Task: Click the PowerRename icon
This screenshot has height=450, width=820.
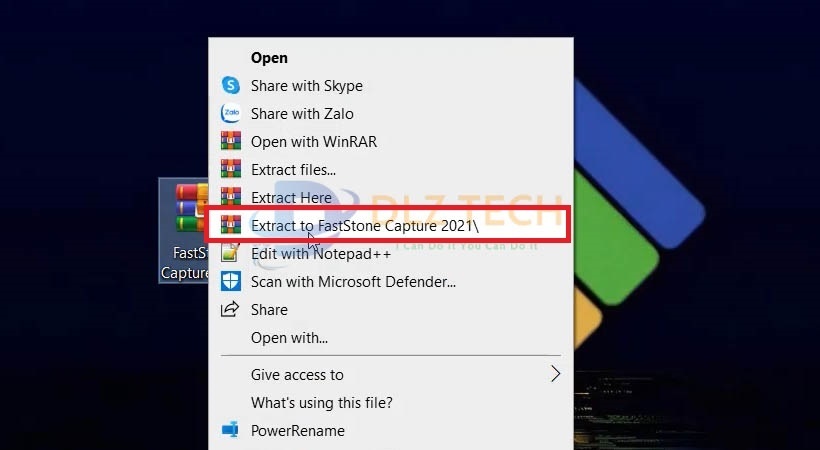Action: pos(231,431)
